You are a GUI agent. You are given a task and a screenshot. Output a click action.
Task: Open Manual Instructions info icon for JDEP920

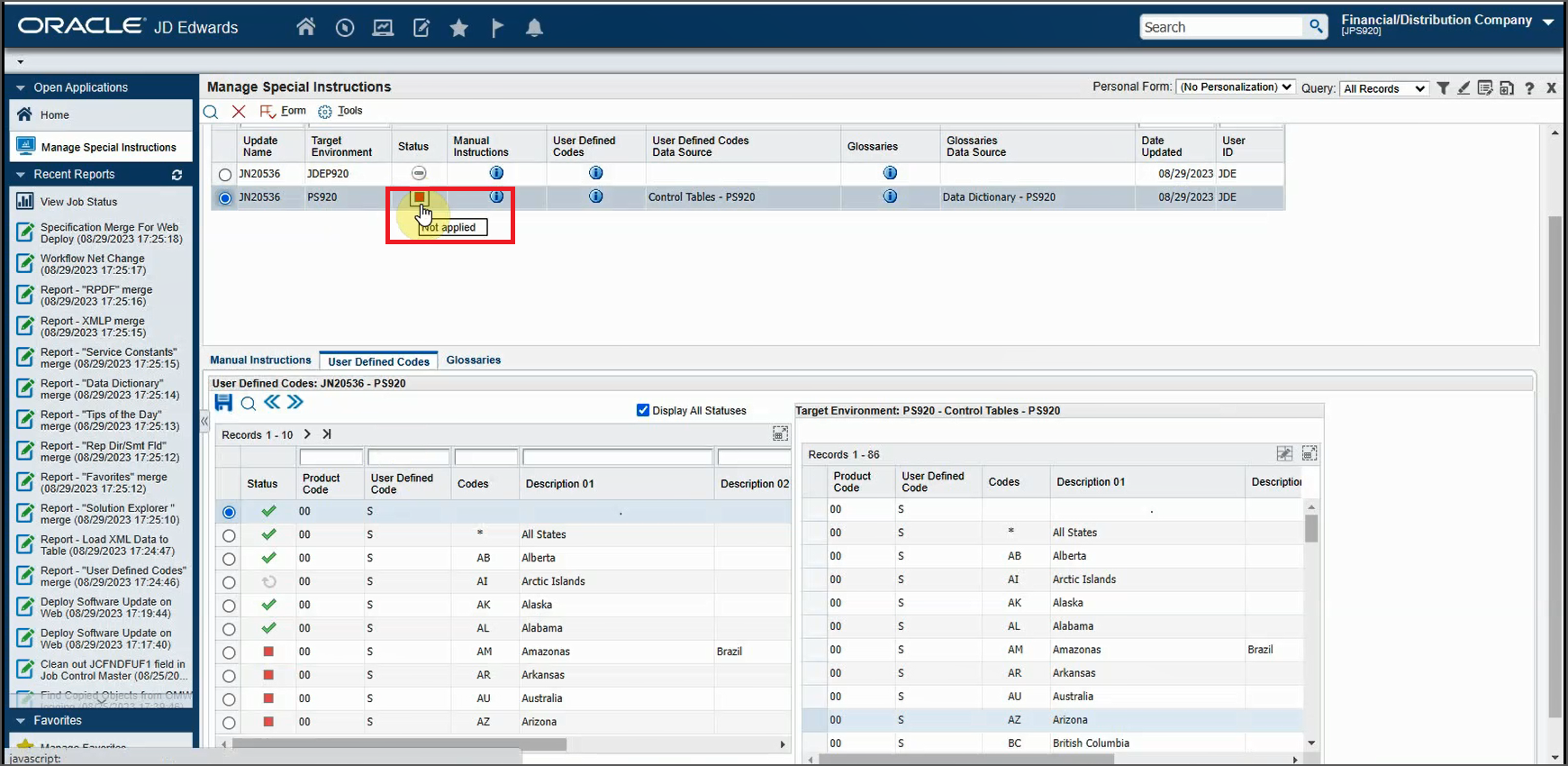coord(496,173)
